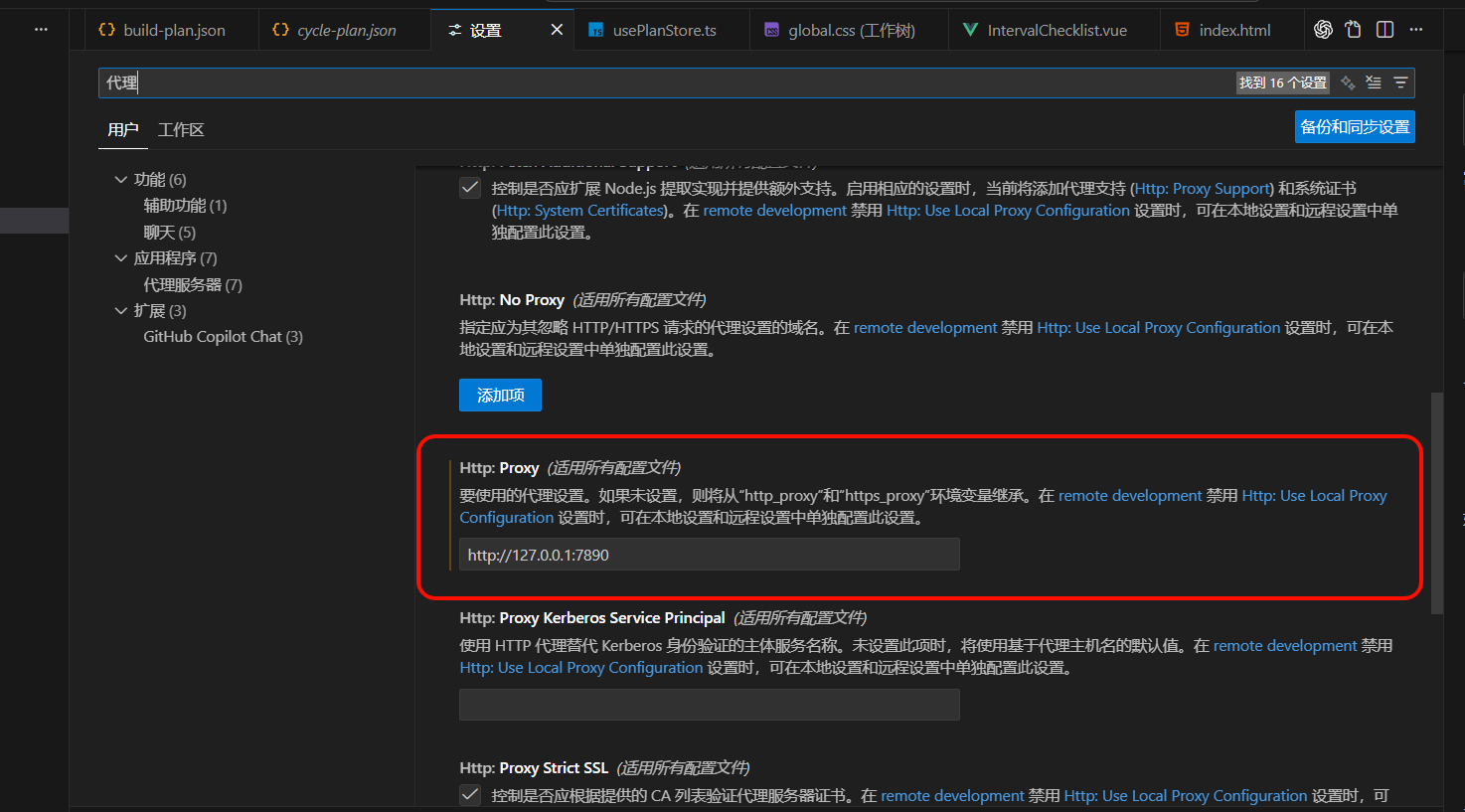Close the 设置 tab with its X
Viewport: 1465px width, 812px height.
click(x=557, y=30)
